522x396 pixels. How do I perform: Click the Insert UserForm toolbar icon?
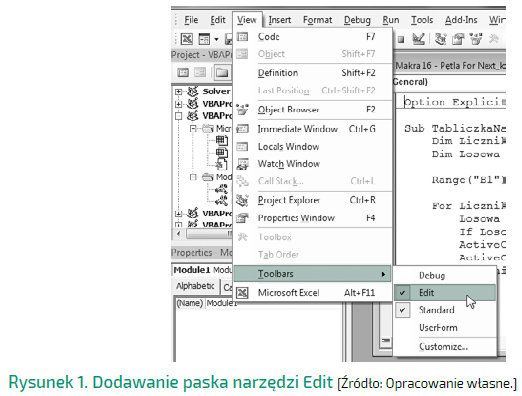[x=204, y=39]
